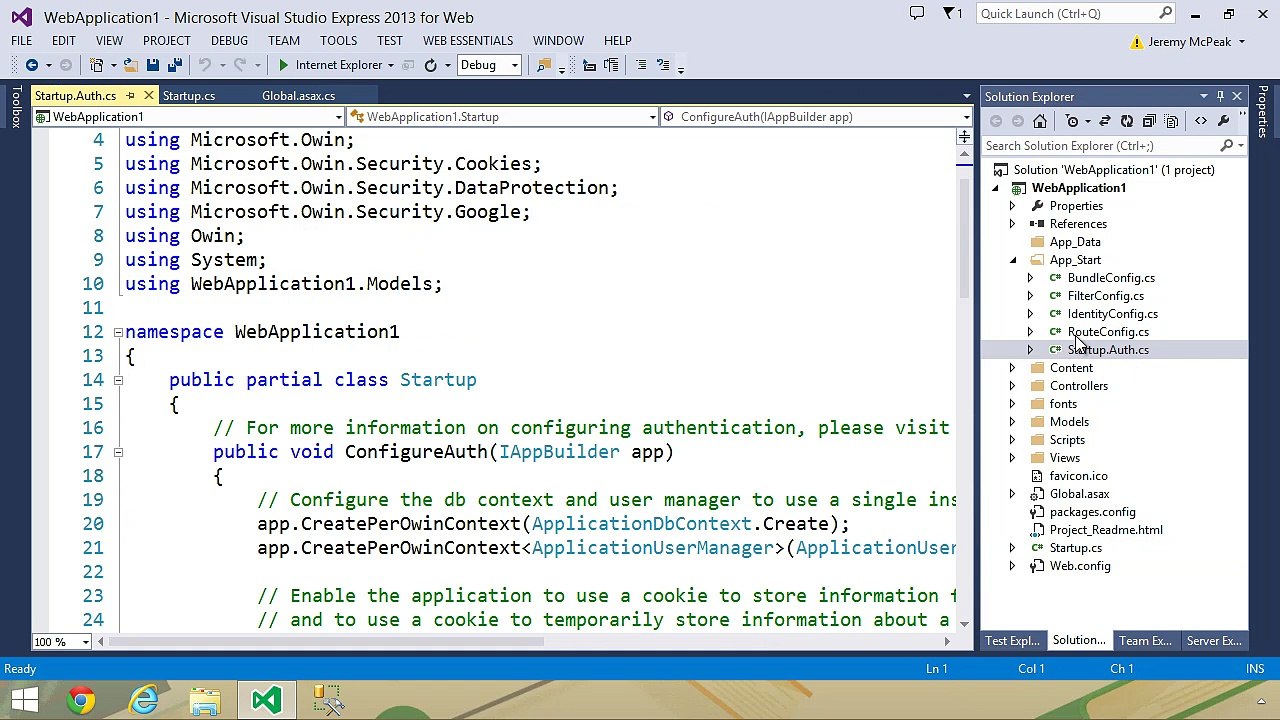Image resolution: width=1280 pixels, height=720 pixels.
Task: Click the Properties wrench icon in Solution Explorer
Action: point(1223,121)
